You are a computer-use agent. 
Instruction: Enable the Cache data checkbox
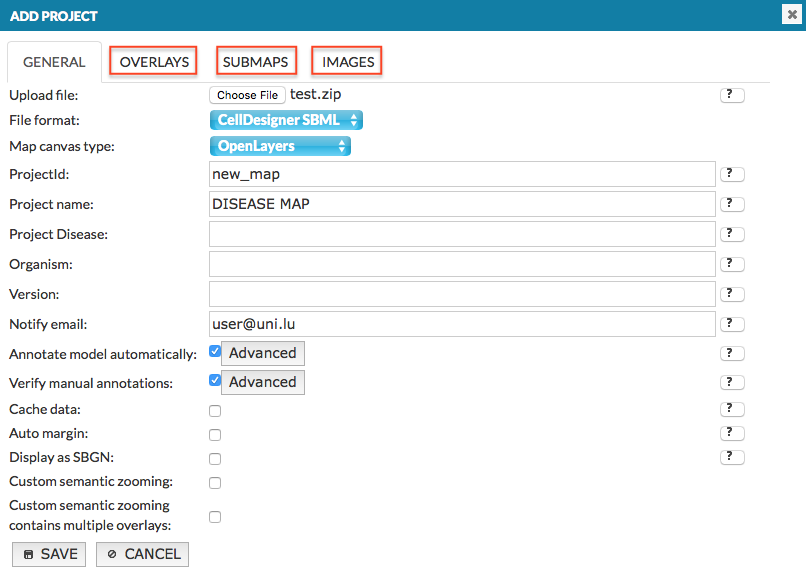point(215,411)
